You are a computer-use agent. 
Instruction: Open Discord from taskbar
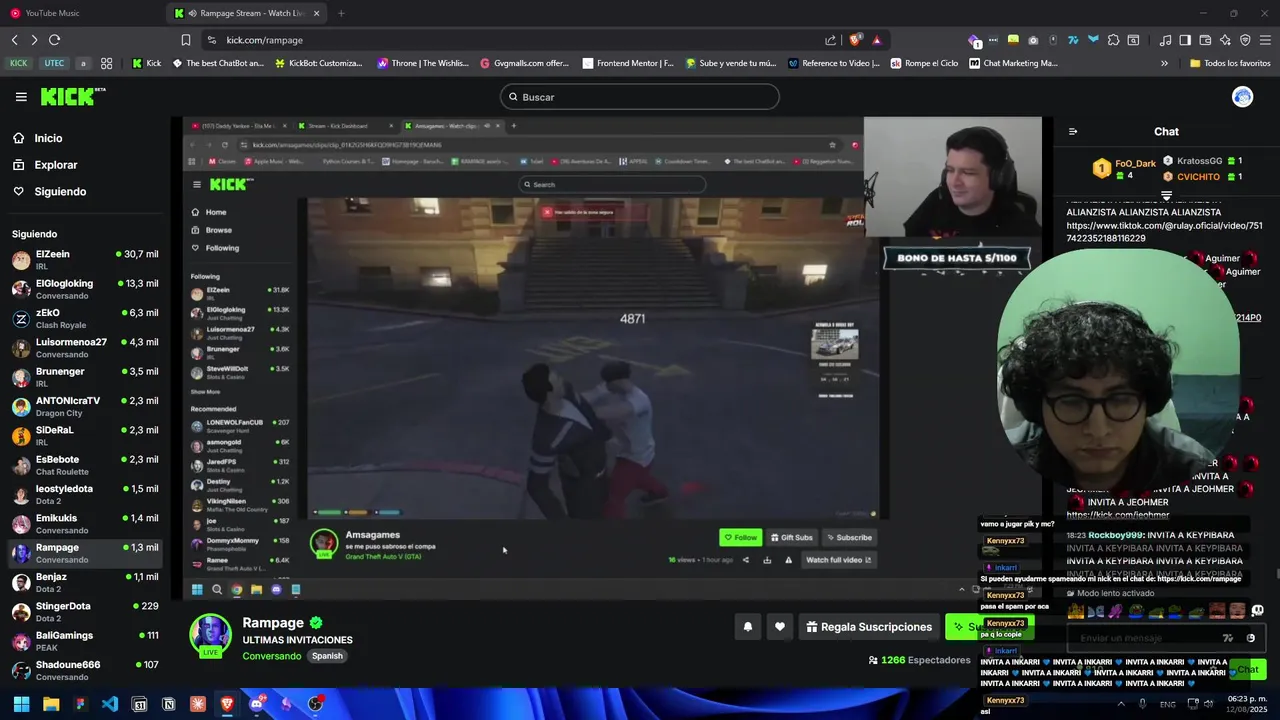point(256,704)
